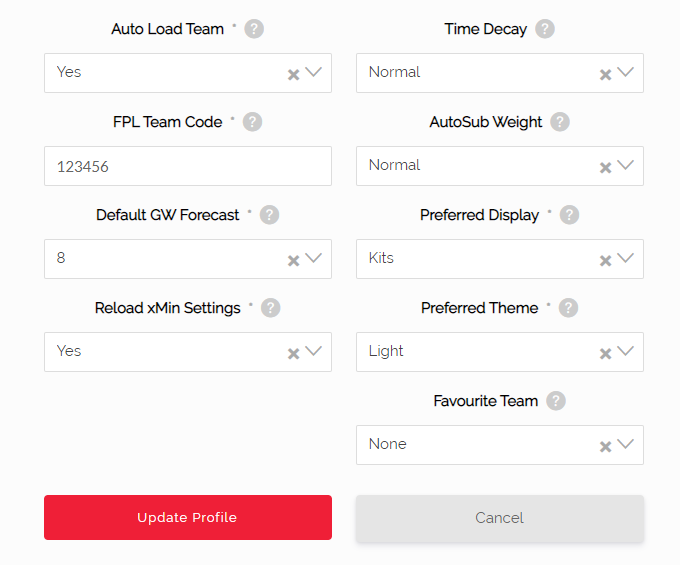This screenshot has width=680, height=565.
Task: Open Favourite Team help icon
Action: pyautogui.click(x=556, y=401)
